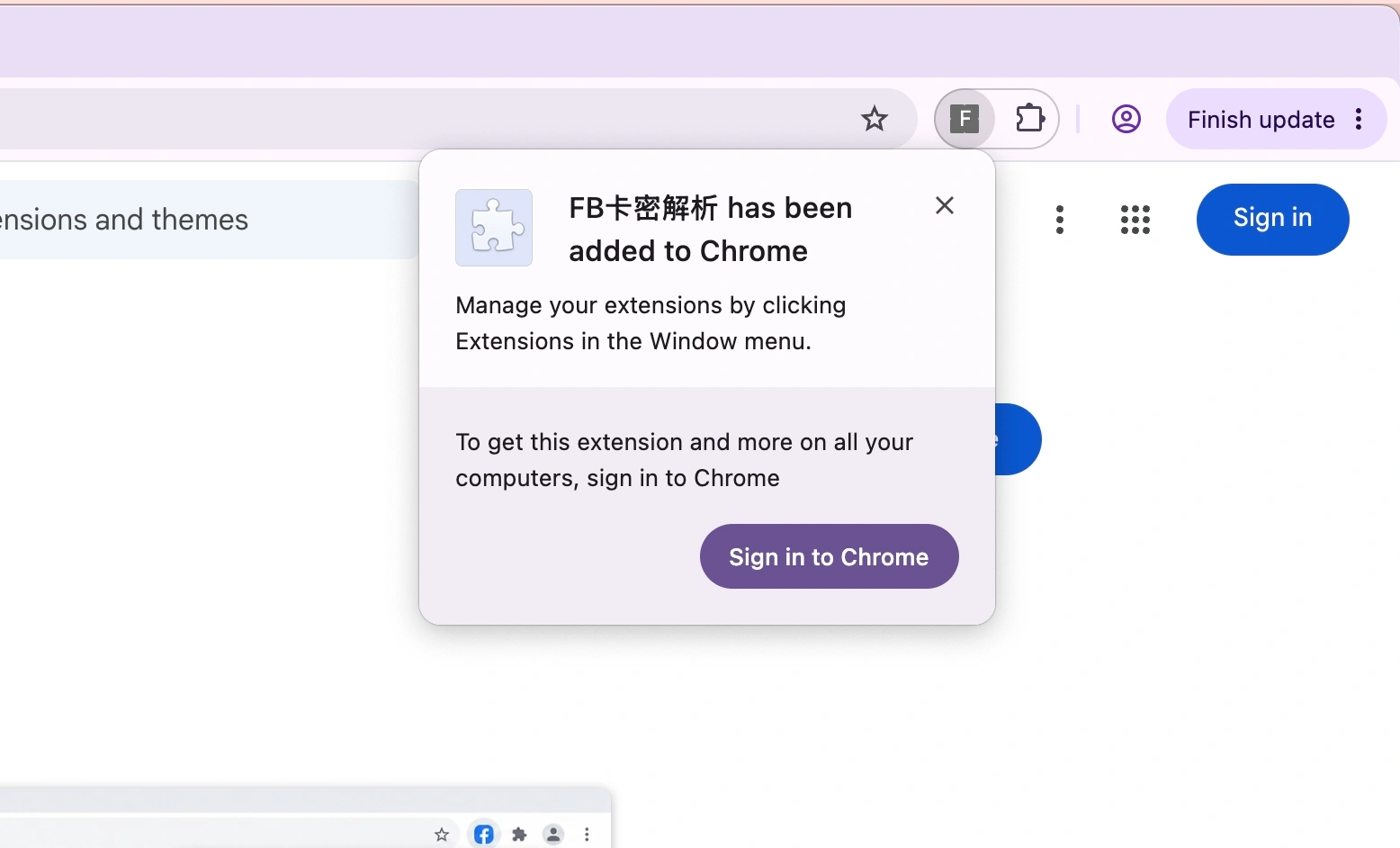The image size is (1400, 848).
Task: Click the three-dot menu in preview screenshot
Action: click(587, 834)
